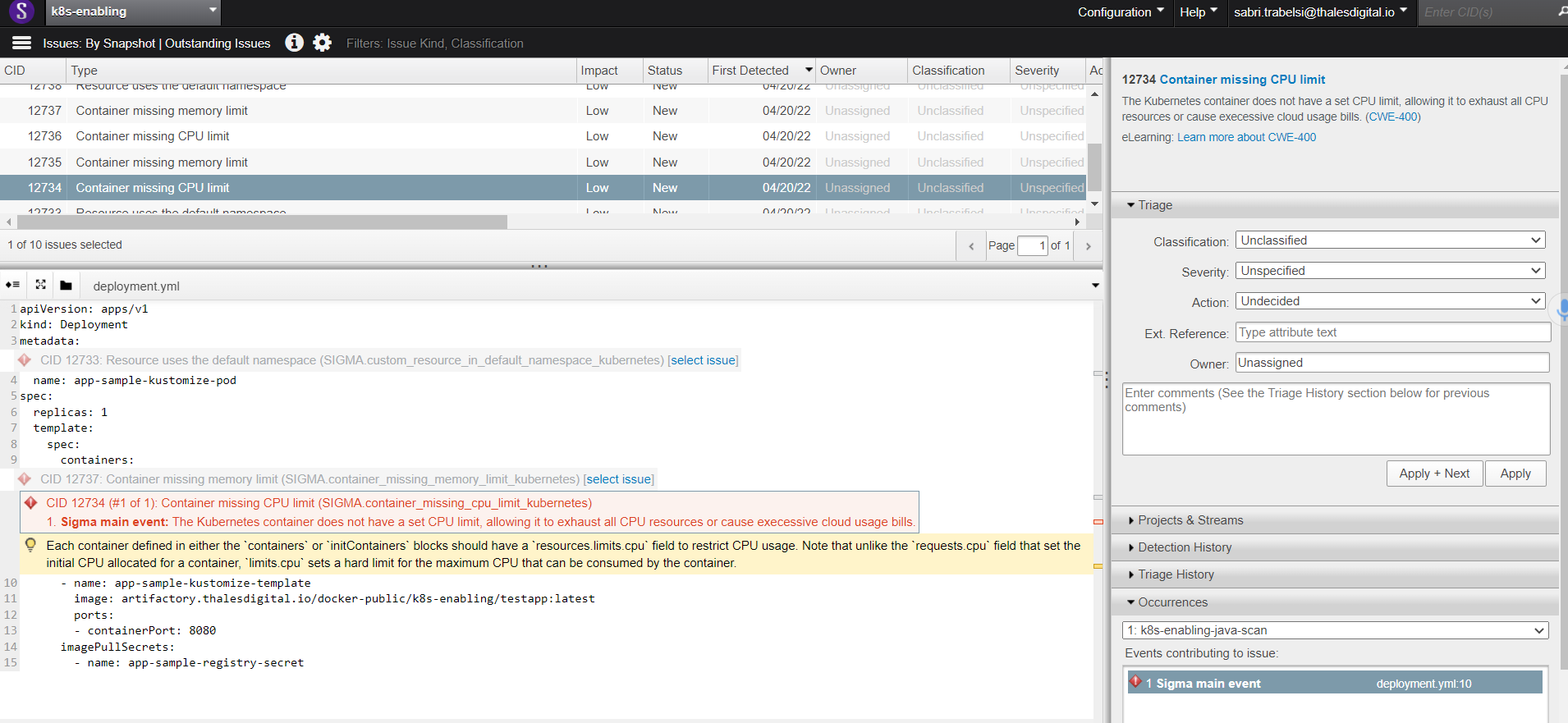
Task: Click the CID 12733 red diamond icon
Action: coord(25,360)
